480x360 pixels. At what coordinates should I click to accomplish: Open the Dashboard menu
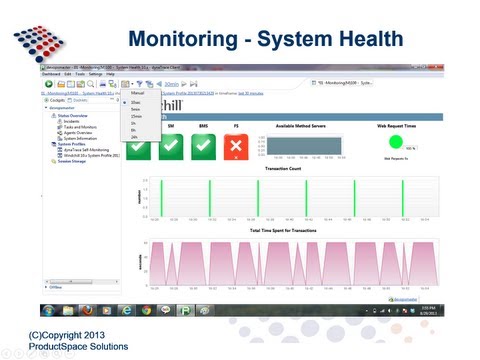(x=51, y=74)
